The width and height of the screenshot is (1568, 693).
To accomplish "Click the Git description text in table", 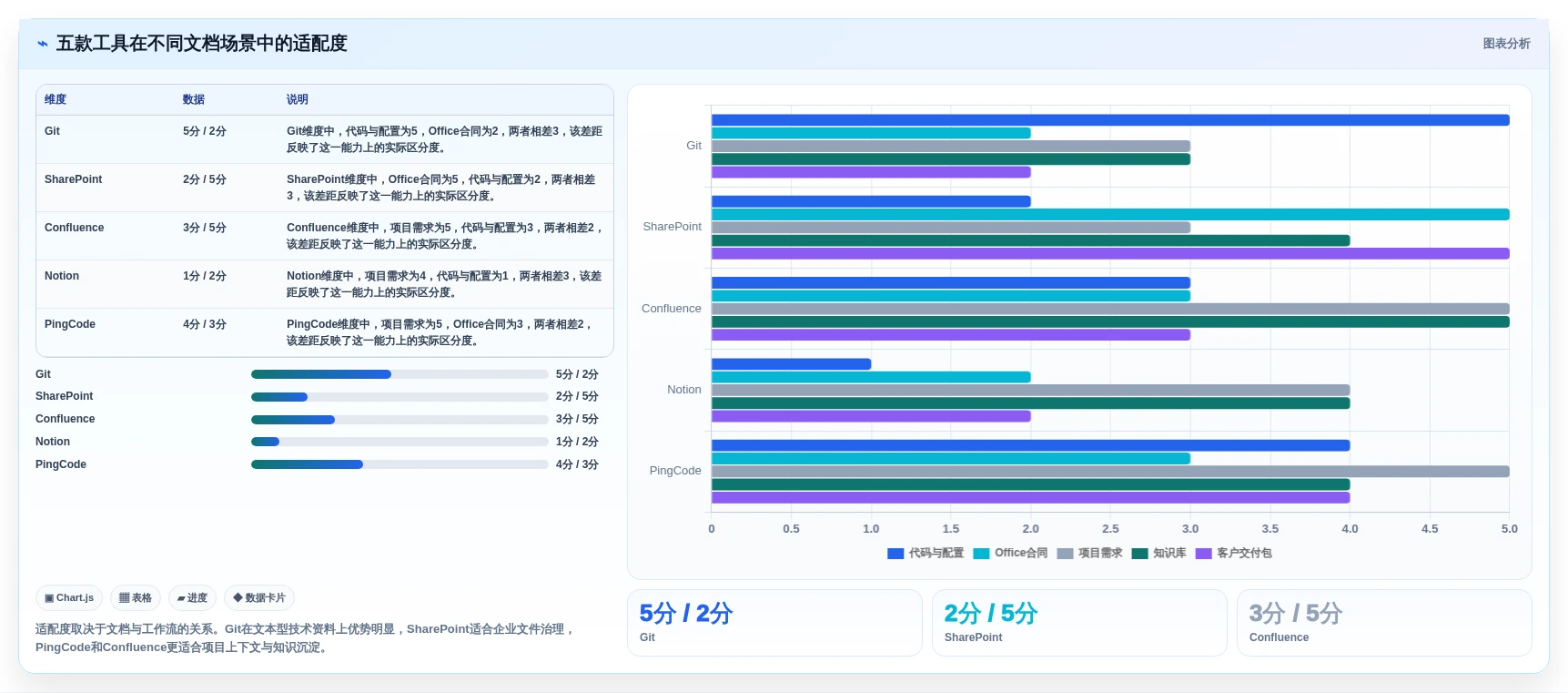I will (x=445, y=139).
